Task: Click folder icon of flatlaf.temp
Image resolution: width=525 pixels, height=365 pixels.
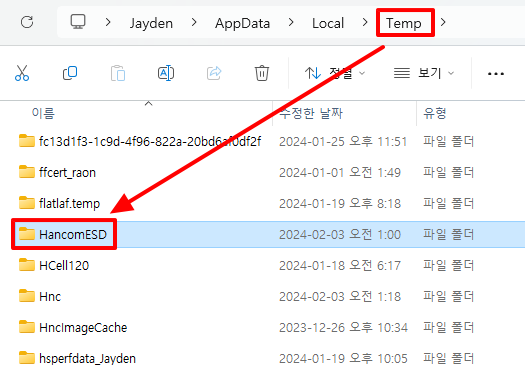Action: point(27,203)
